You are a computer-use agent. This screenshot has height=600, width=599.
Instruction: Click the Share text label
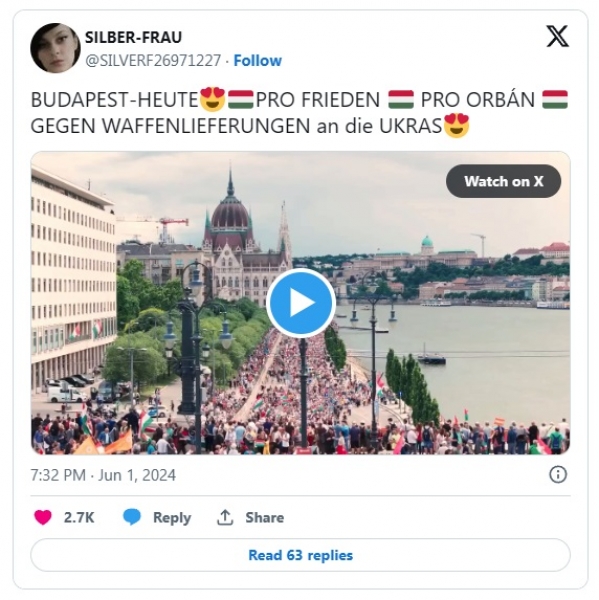[x=265, y=517]
